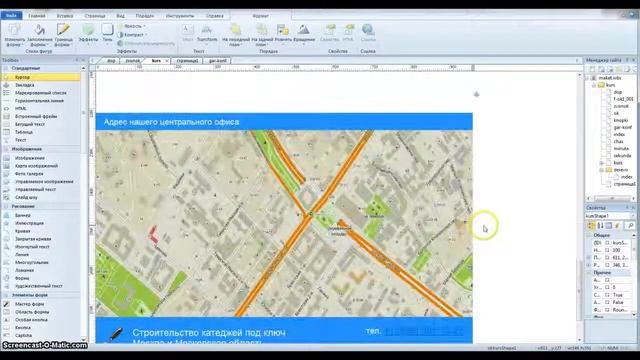
Task: Open the kursShape1 object dropdown
Action: coord(633,216)
